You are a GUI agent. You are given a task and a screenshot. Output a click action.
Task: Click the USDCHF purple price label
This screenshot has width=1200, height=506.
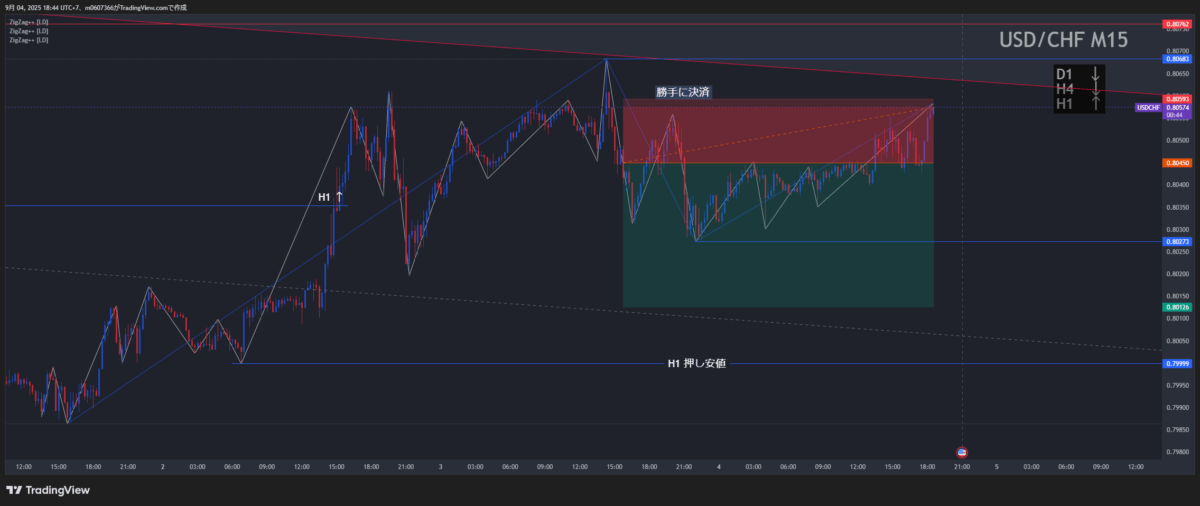pos(1147,107)
